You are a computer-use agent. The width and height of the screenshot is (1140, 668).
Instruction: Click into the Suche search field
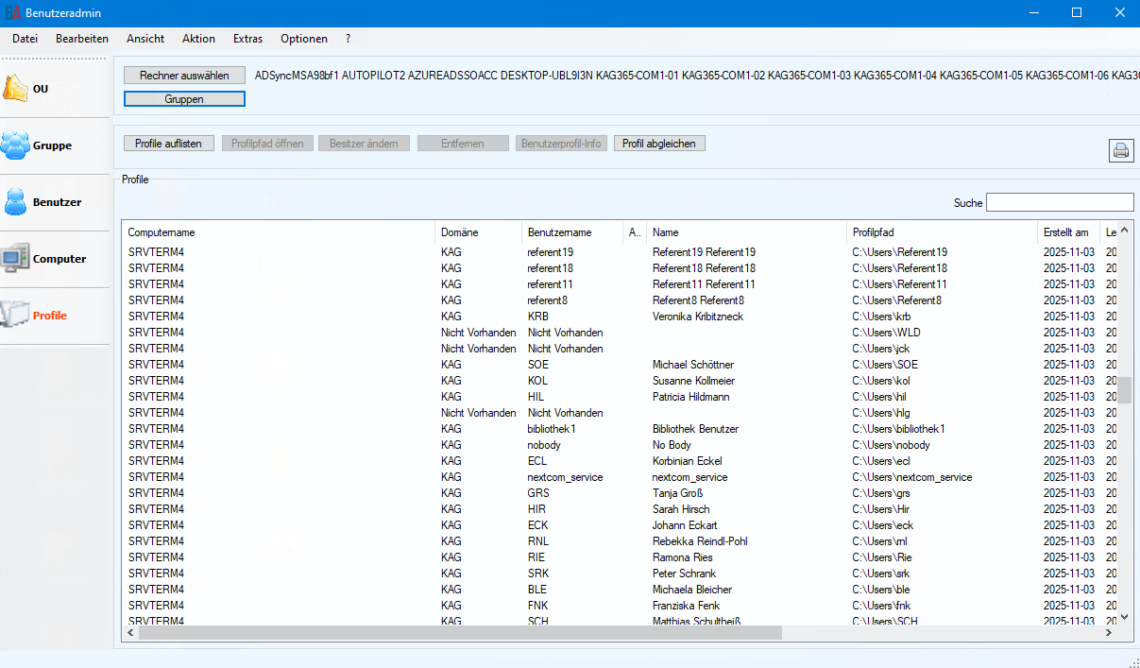pos(1059,203)
